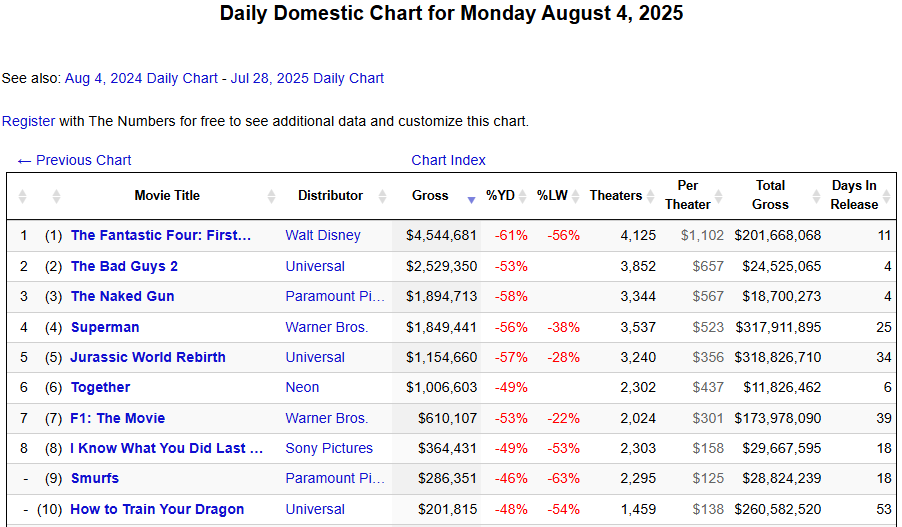Open Walt Disney distributor link
Image resolution: width=902 pixels, height=527 pixels.
(x=323, y=235)
